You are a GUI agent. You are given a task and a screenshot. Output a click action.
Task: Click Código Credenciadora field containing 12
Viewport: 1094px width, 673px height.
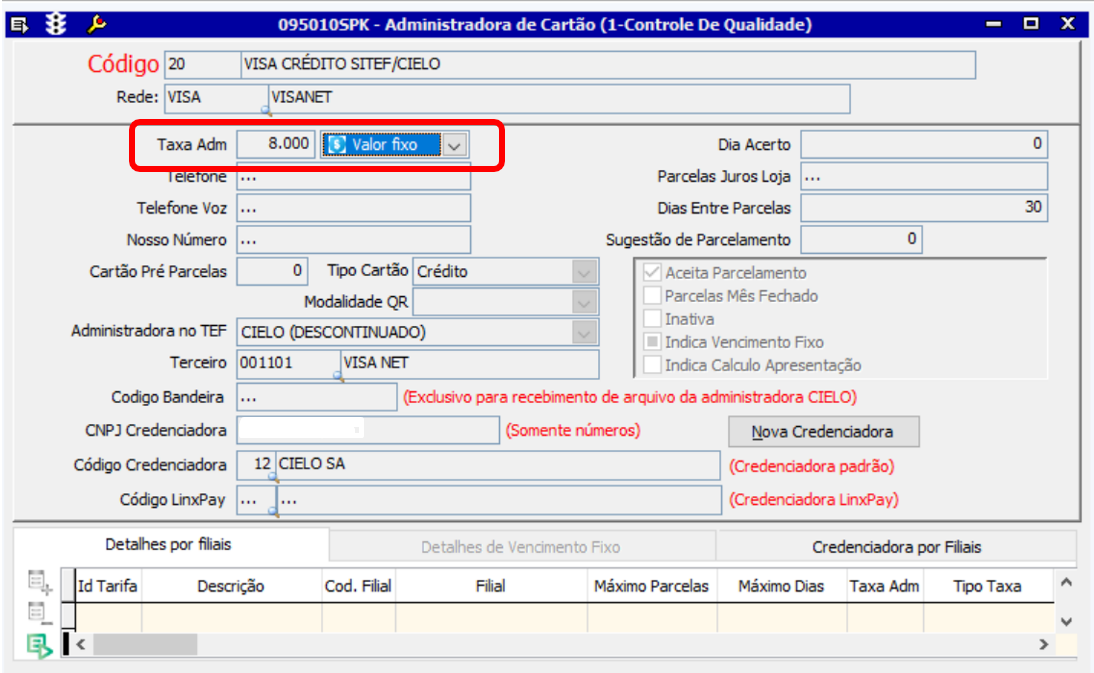(256, 464)
